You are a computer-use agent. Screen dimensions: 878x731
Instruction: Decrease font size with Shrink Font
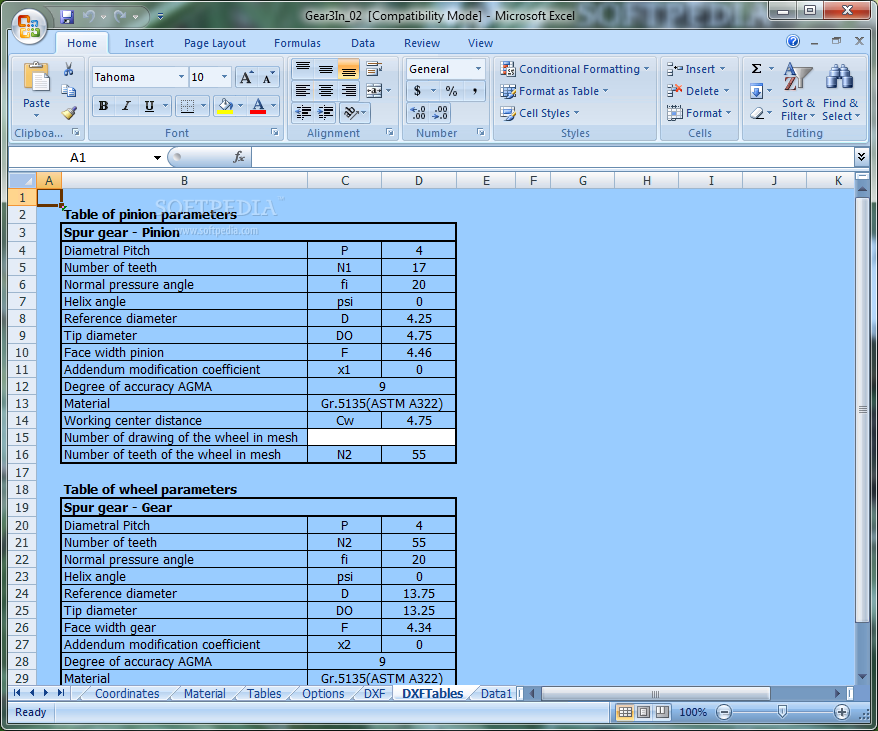pyautogui.click(x=268, y=77)
